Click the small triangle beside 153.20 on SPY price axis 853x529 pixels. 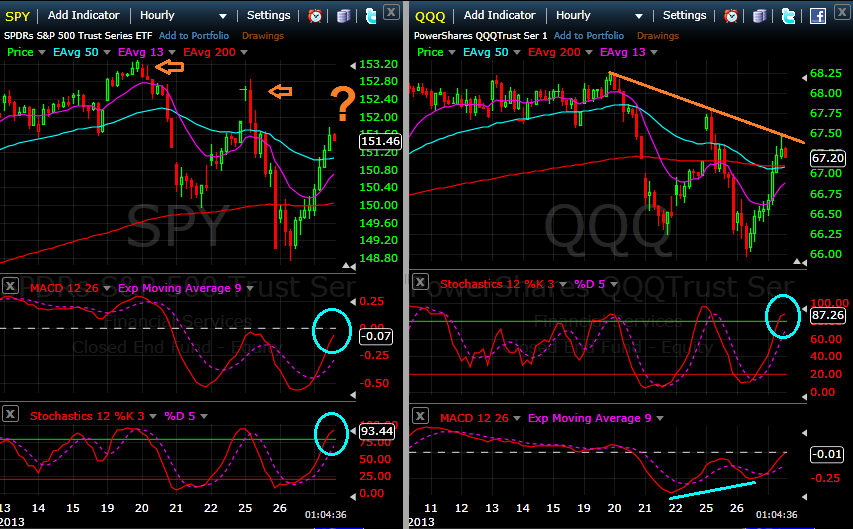coord(353,65)
